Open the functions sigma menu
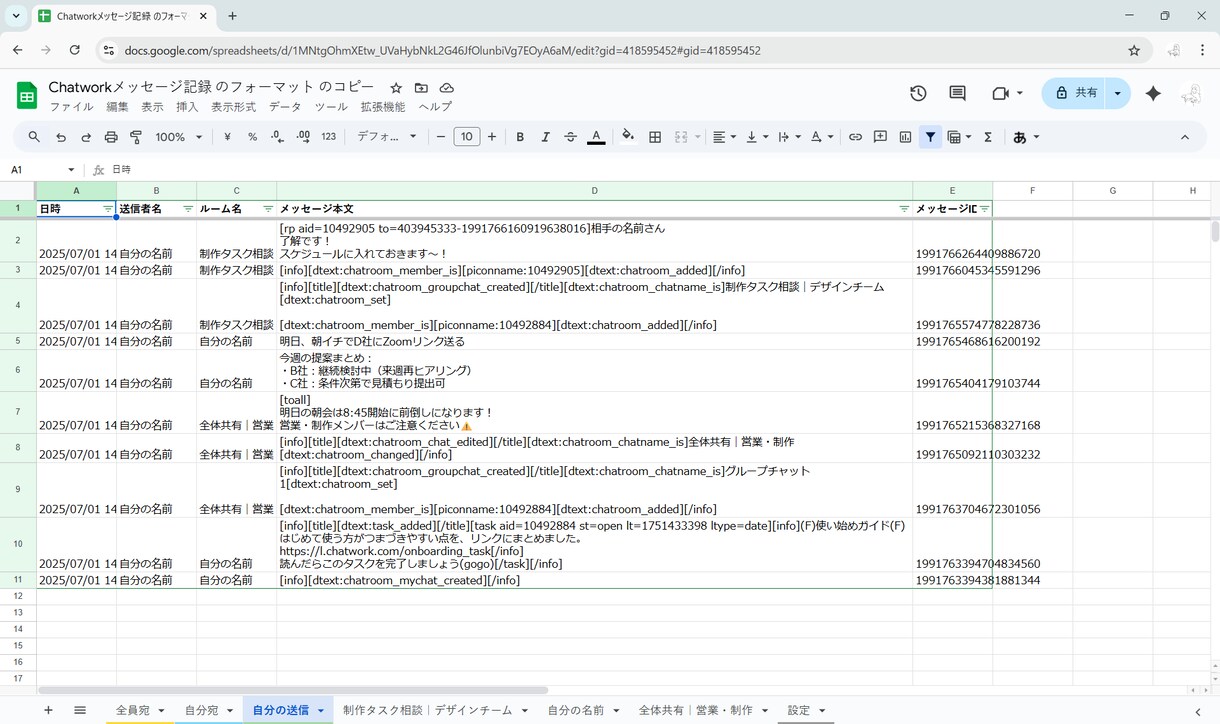 [x=987, y=137]
